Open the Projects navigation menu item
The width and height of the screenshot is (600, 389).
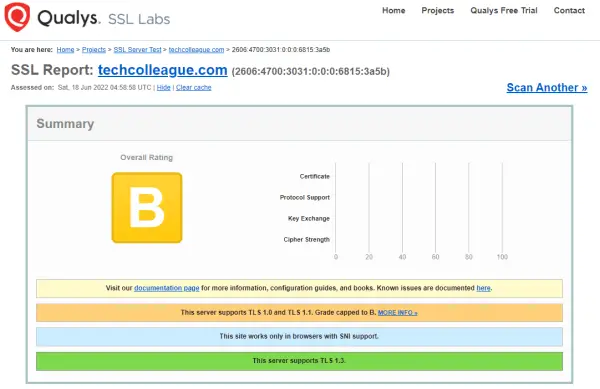click(438, 11)
